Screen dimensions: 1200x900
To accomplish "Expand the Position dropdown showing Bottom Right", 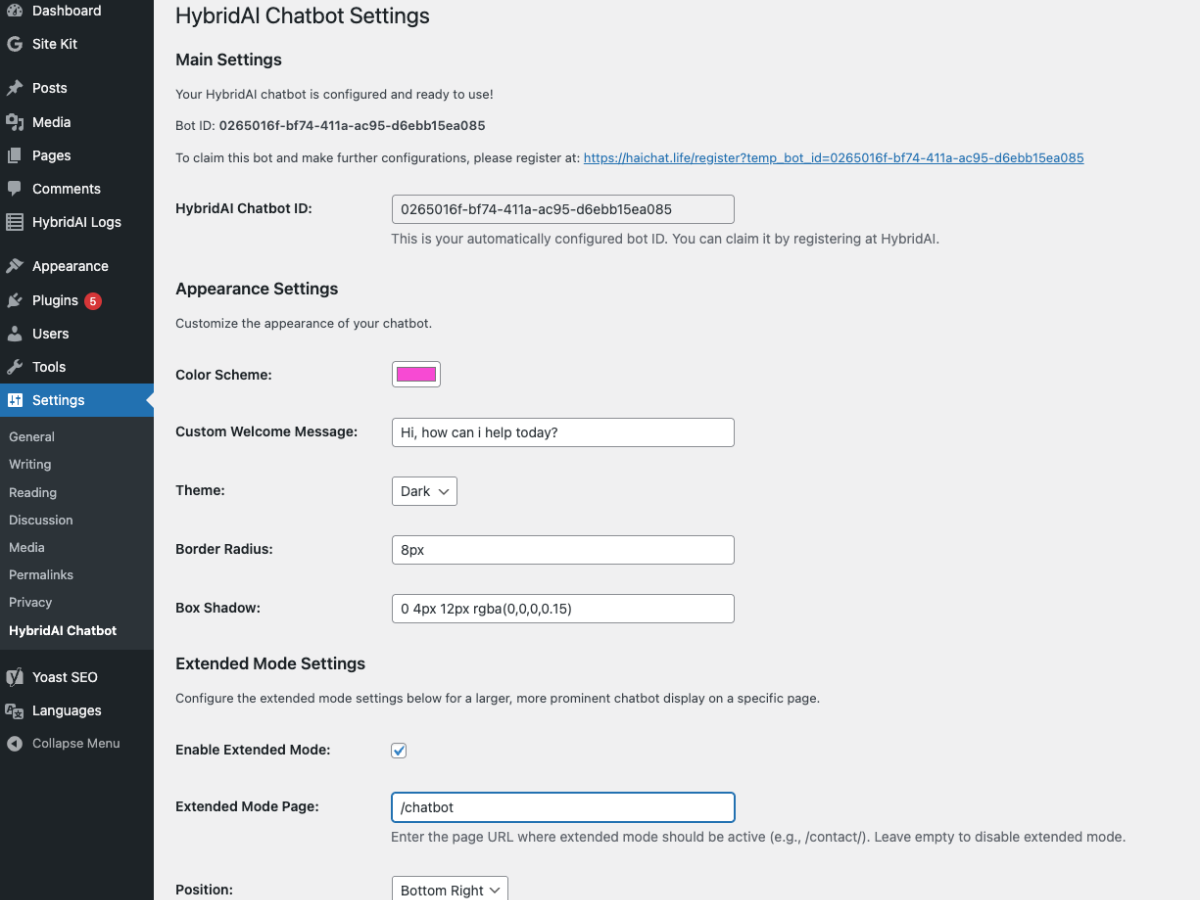I will tap(449, 889).
